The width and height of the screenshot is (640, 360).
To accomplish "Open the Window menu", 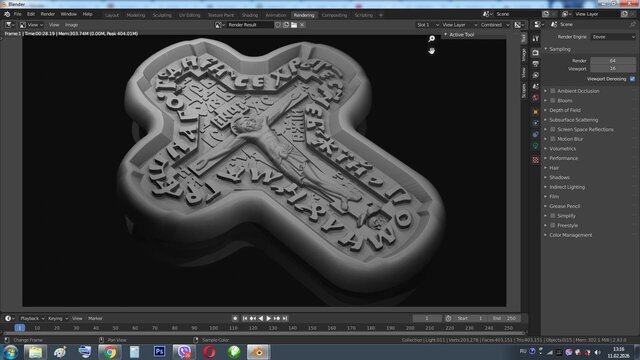I will (69, 14).
